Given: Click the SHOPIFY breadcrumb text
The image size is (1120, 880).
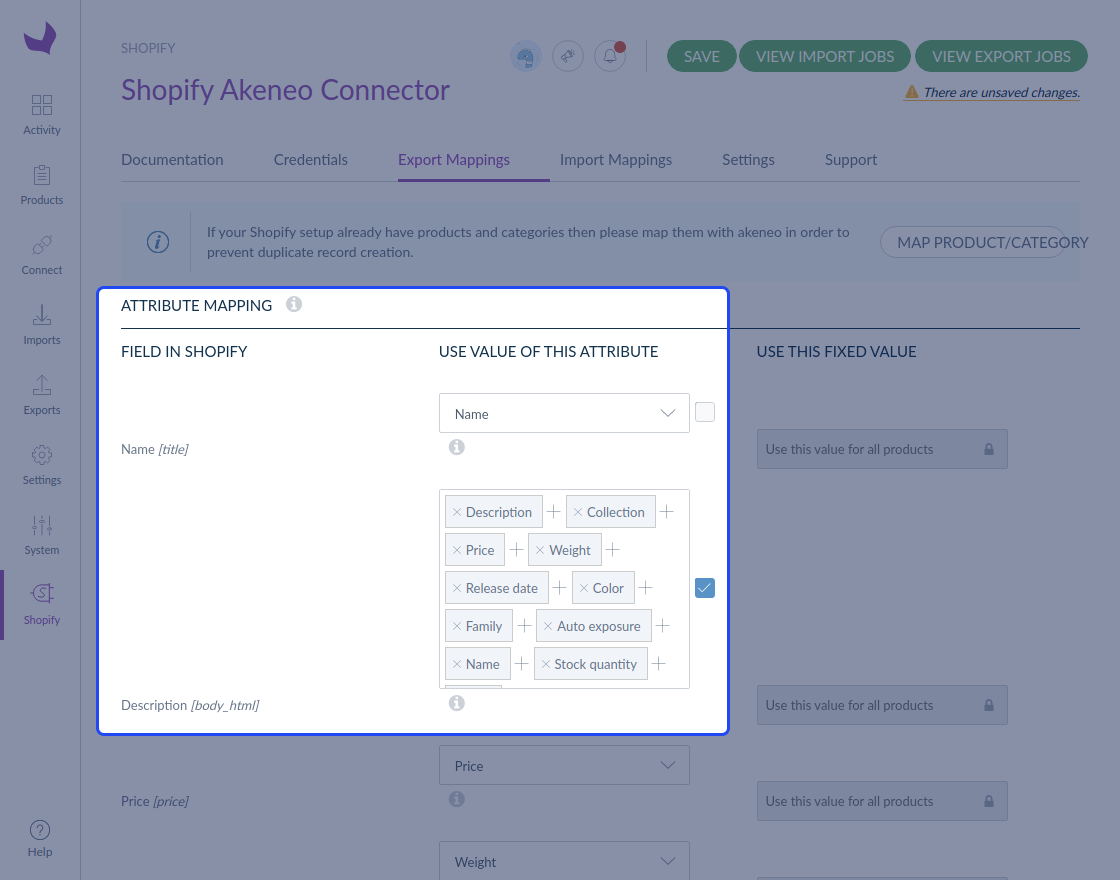Looking at the screenshot, I should tap(148, 48).
